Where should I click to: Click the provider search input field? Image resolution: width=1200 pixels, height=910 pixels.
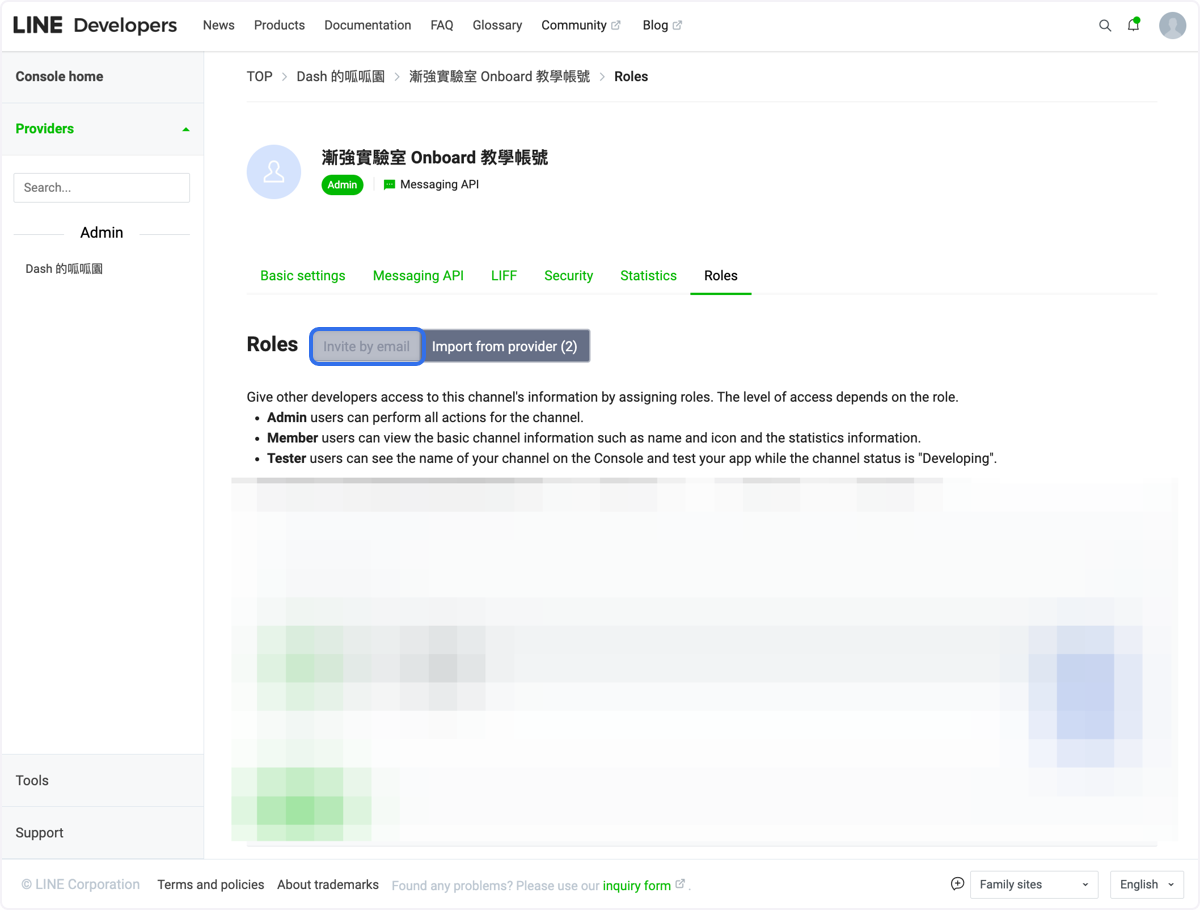coord(101,187)
